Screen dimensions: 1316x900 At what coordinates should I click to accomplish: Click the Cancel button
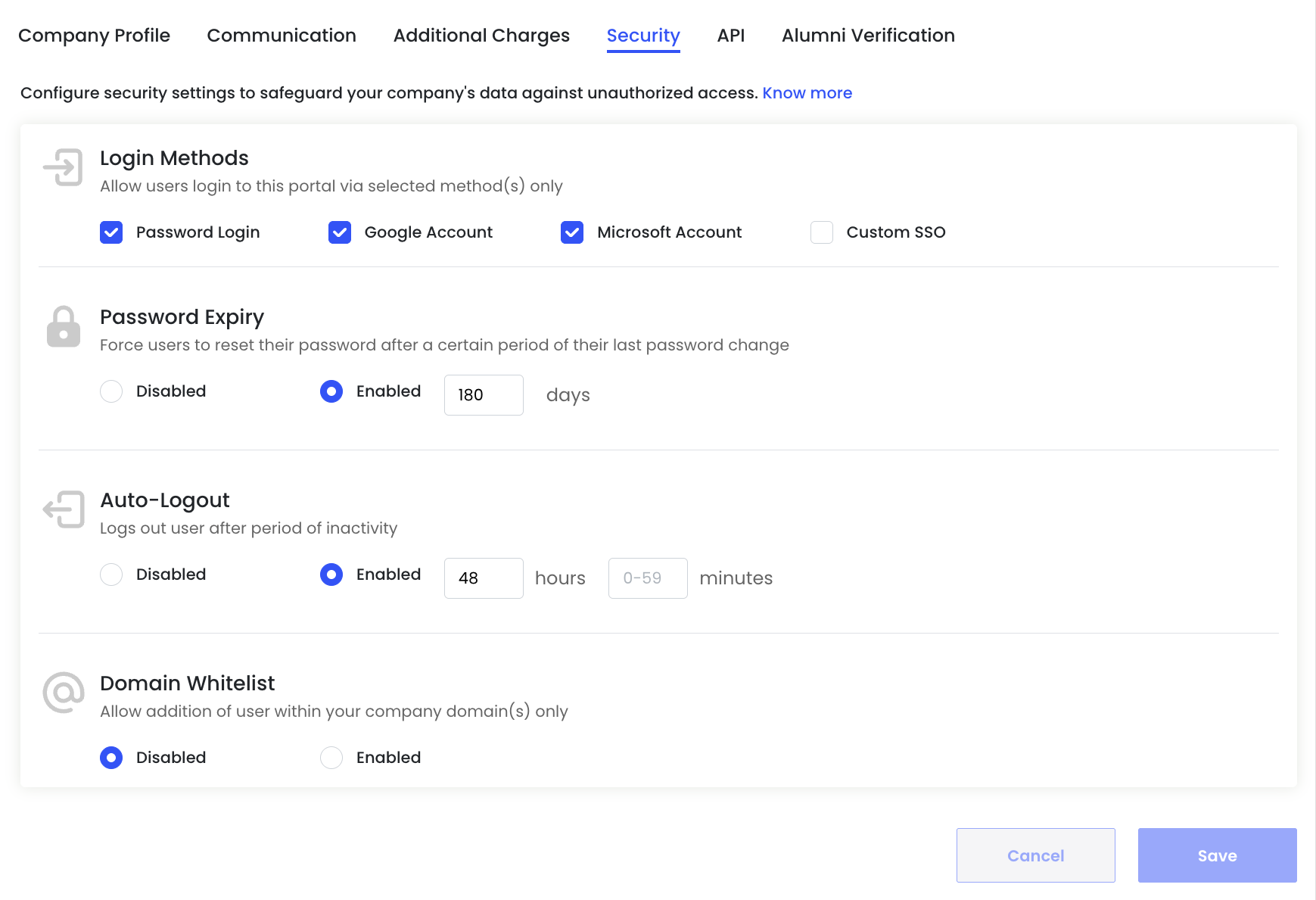click(1035, 855)
